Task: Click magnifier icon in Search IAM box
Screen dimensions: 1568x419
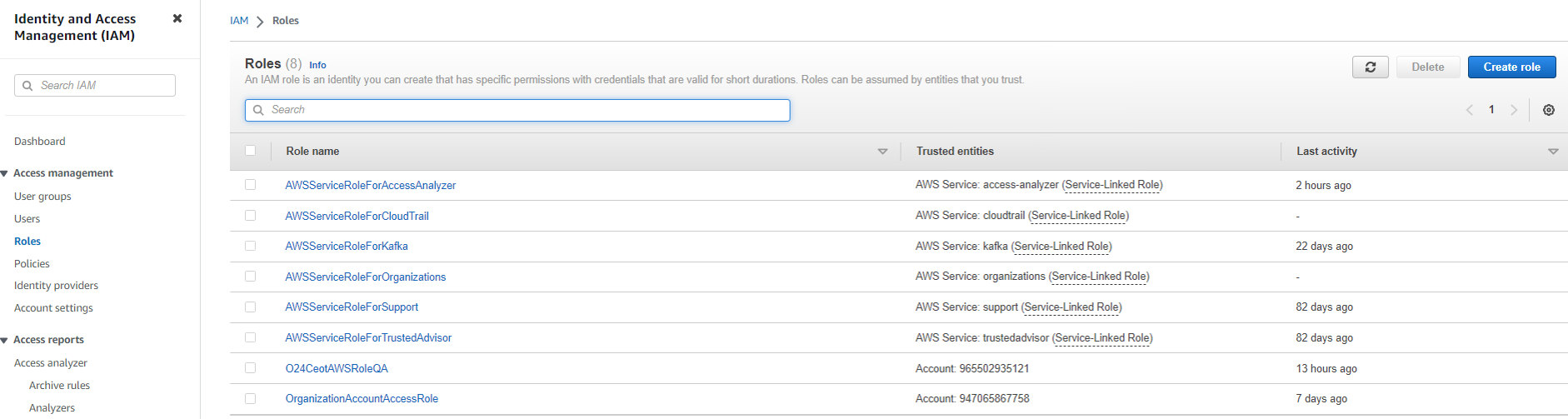Action: click(x=28, y=86)
